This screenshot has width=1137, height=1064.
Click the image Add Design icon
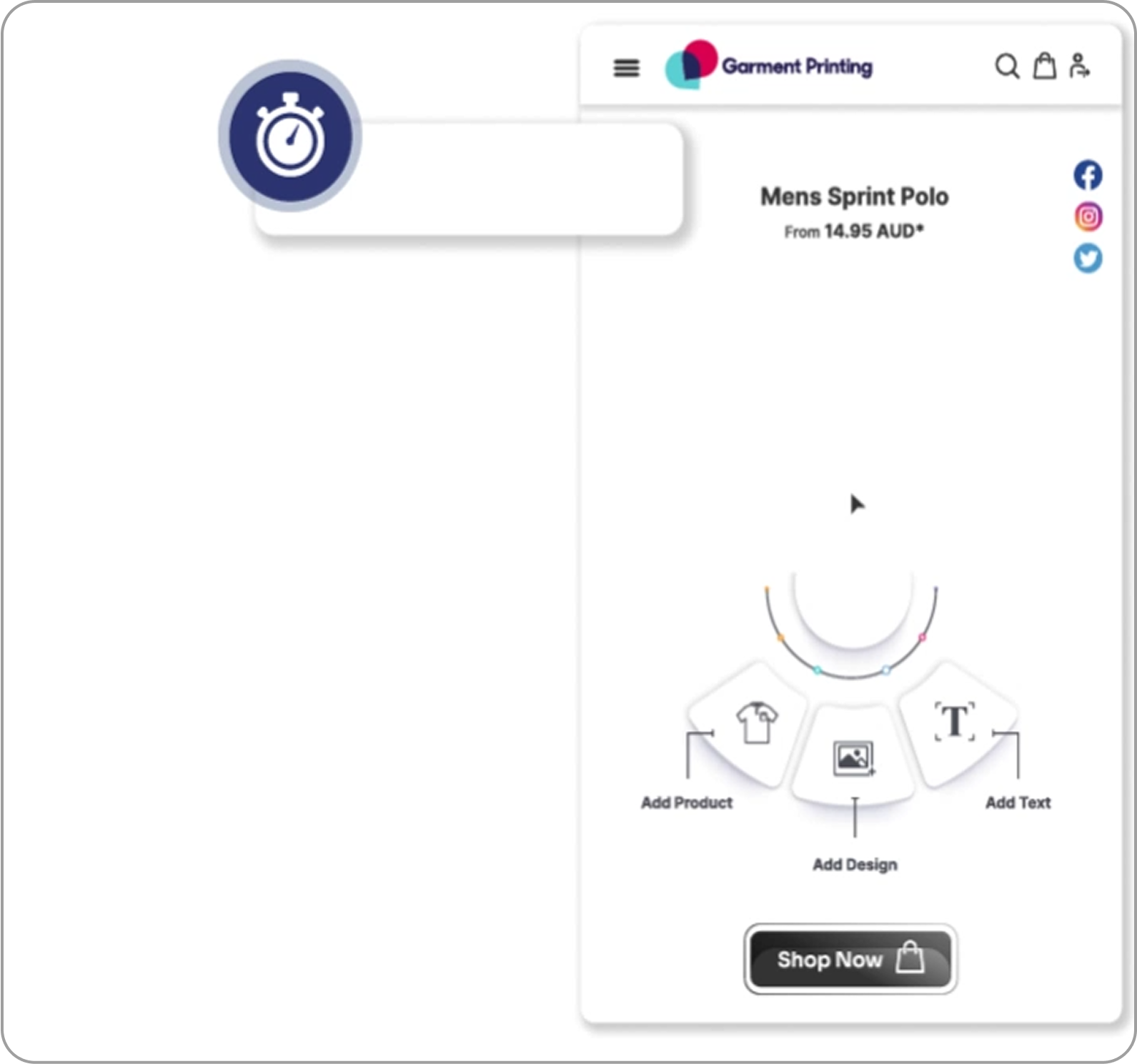pos(853,758)
